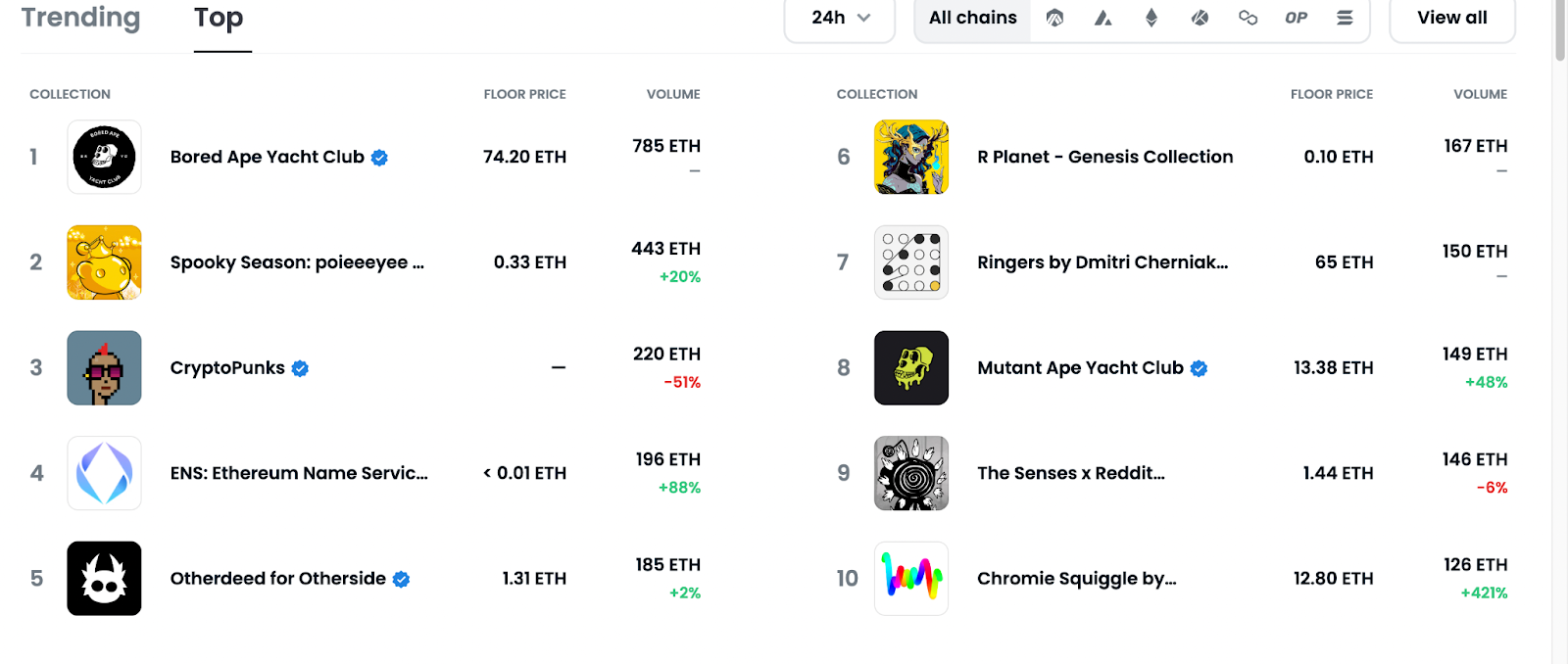Filter by Solana chain icon

click(1345, 18)
